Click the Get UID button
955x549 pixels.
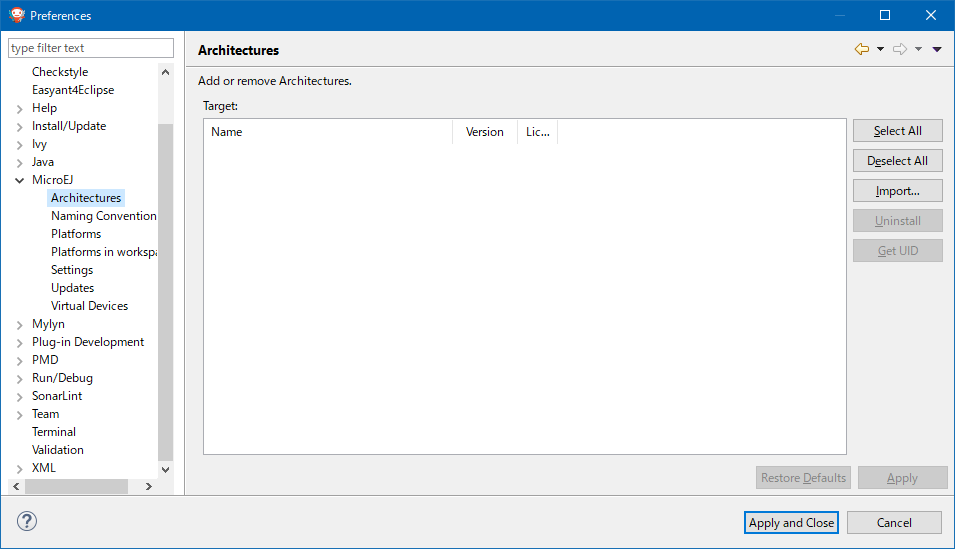[898, 250]
